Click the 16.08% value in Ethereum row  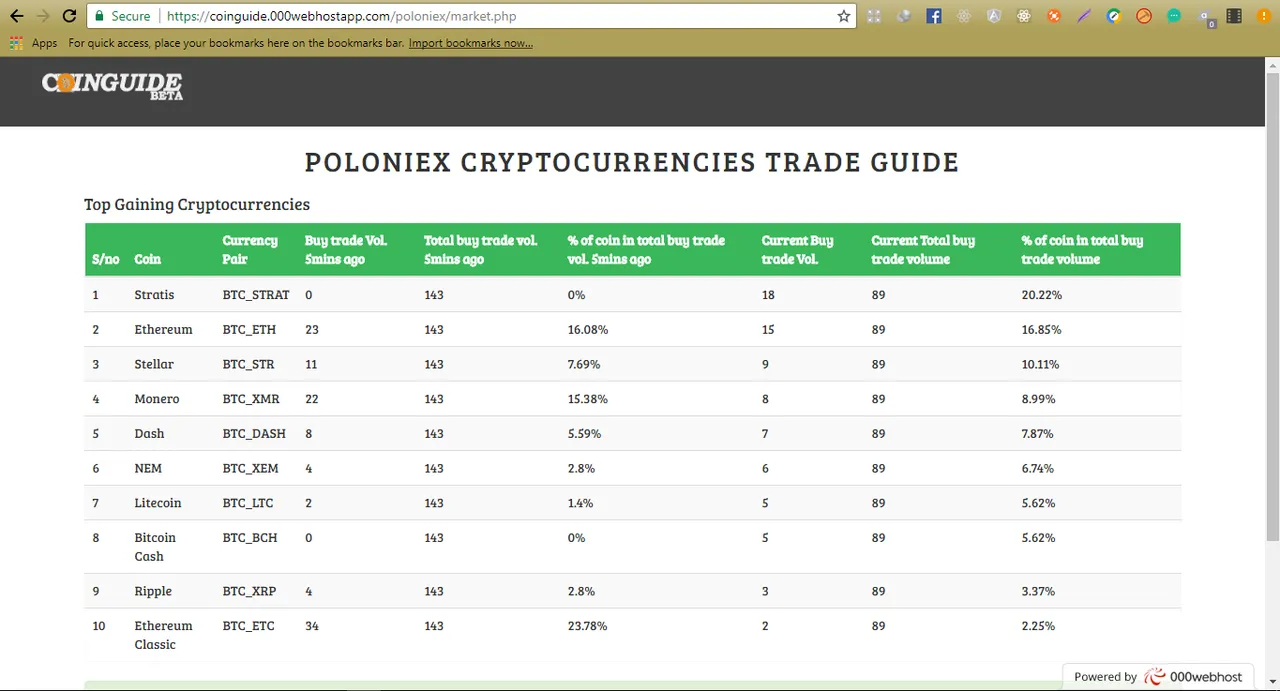coord(587,329)
